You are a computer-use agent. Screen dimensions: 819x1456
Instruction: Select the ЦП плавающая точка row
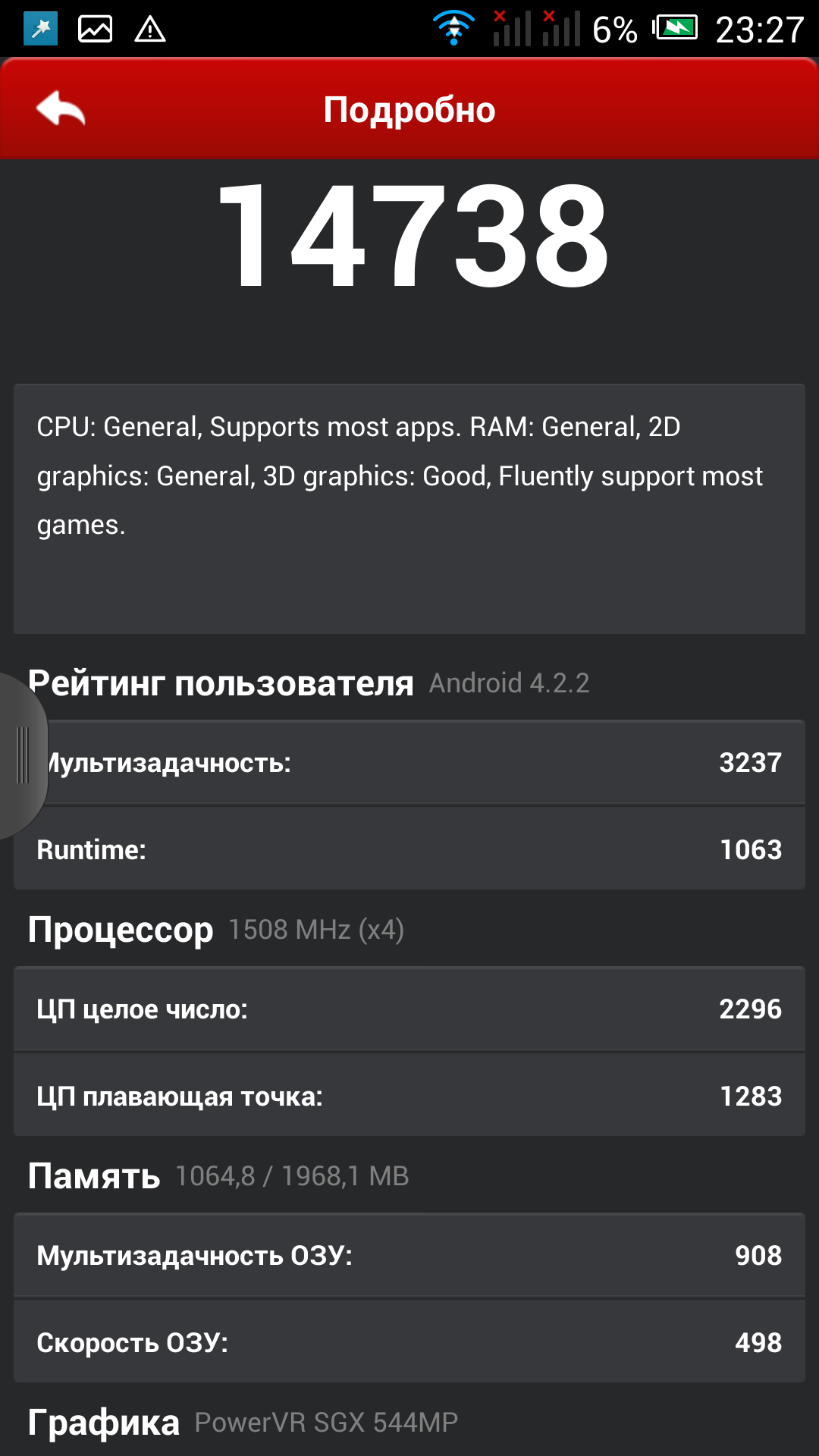[x=409, y=1096]
